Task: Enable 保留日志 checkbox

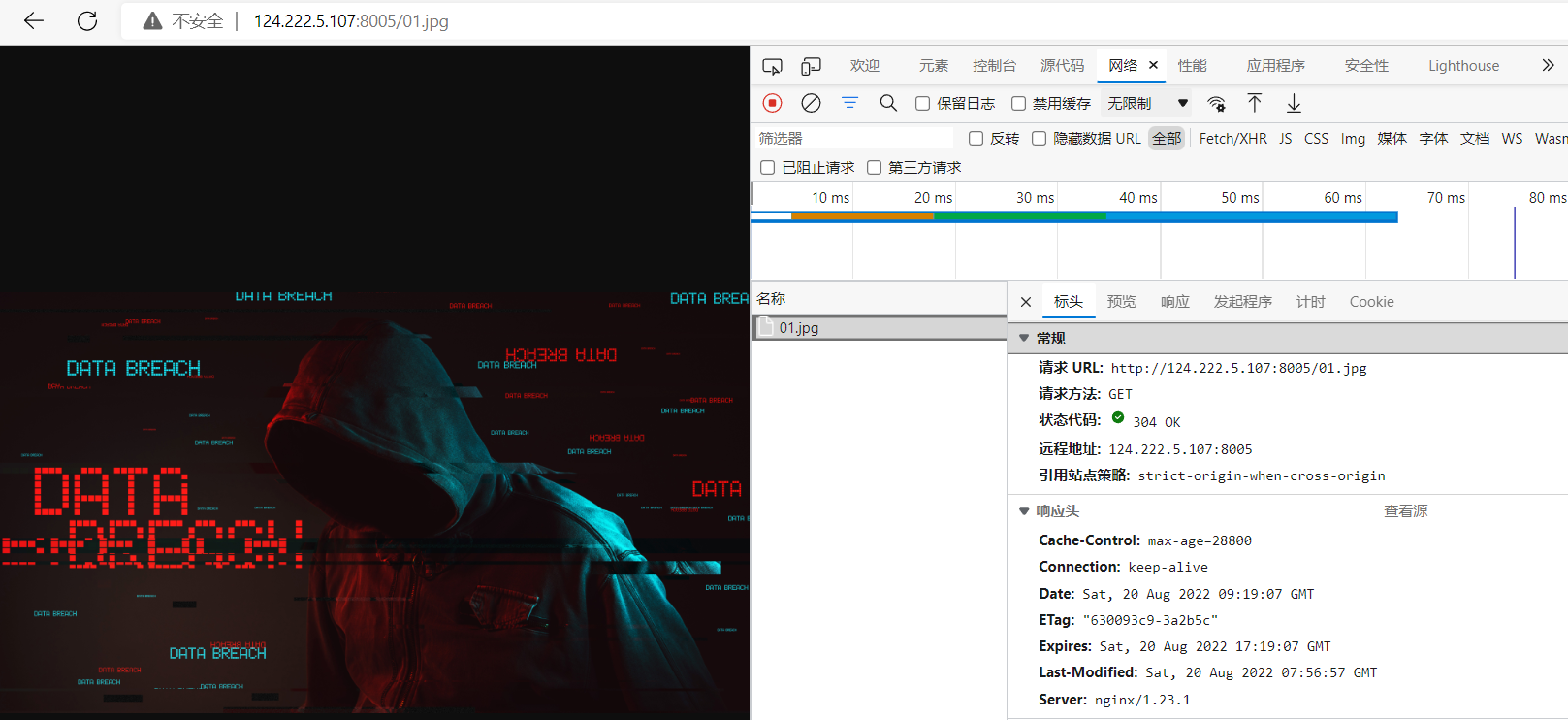Action: pos(923,103)
